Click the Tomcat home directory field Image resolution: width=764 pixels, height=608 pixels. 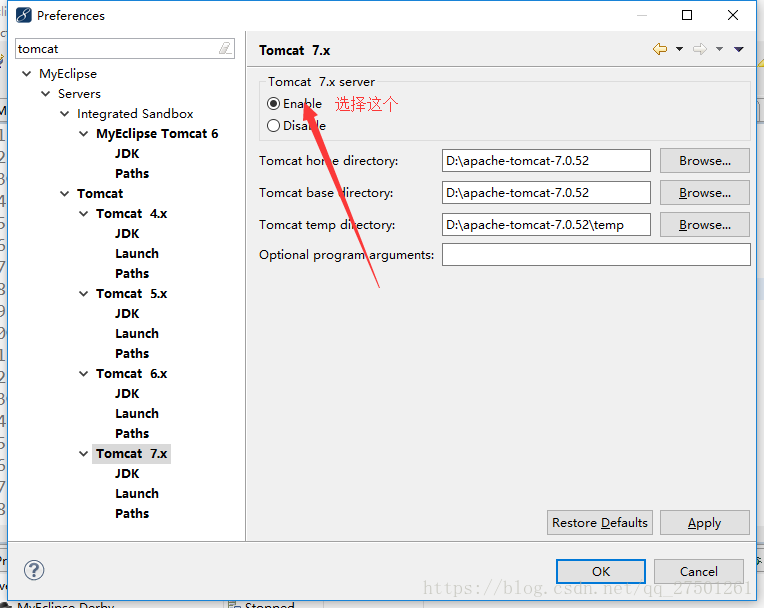coord(546,161)
